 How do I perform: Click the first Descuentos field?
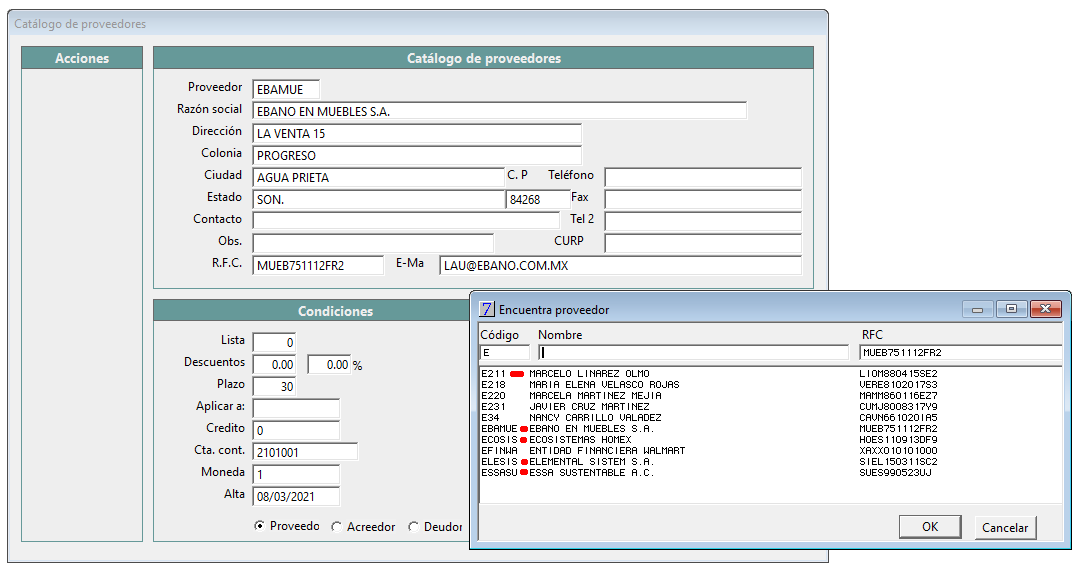[274, 364]
